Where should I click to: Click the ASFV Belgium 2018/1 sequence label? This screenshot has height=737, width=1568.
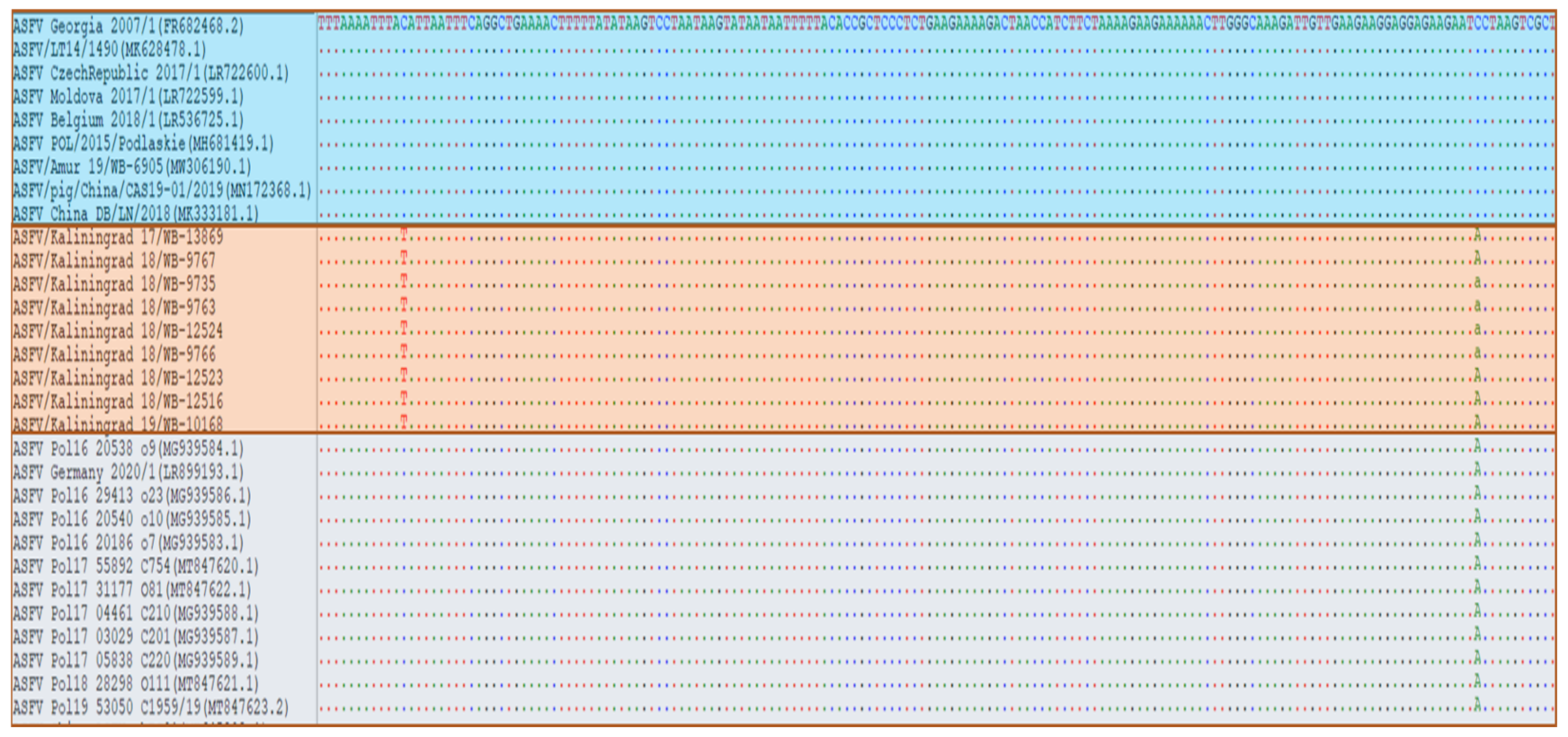tap(128, 120)
